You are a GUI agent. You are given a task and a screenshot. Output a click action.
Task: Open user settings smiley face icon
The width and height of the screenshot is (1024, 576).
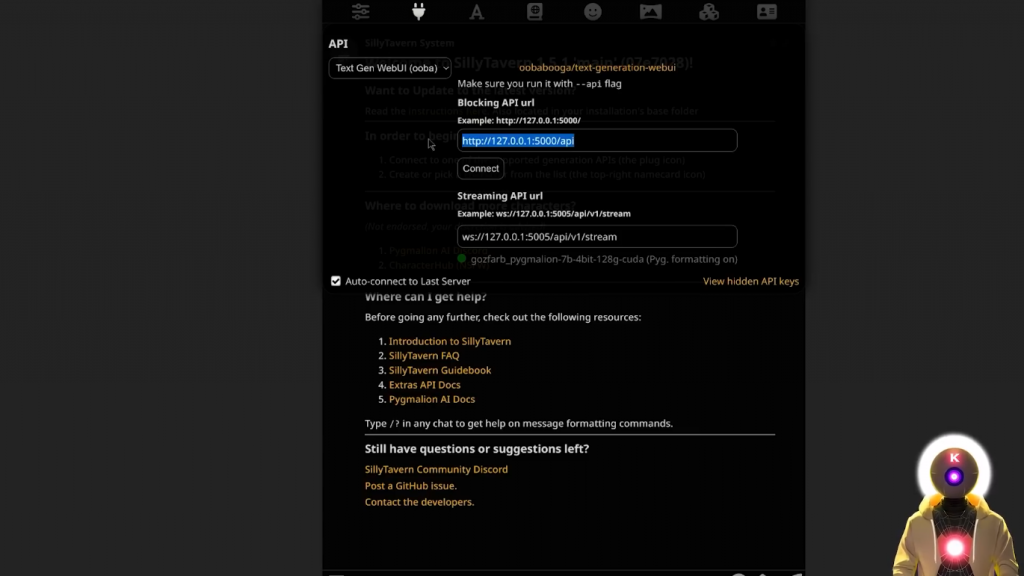coord(592,12)
